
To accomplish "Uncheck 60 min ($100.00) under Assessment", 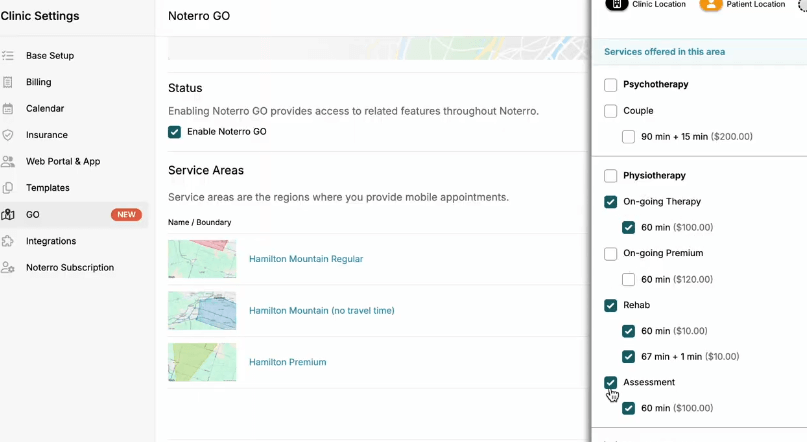I will click(628, 409).
